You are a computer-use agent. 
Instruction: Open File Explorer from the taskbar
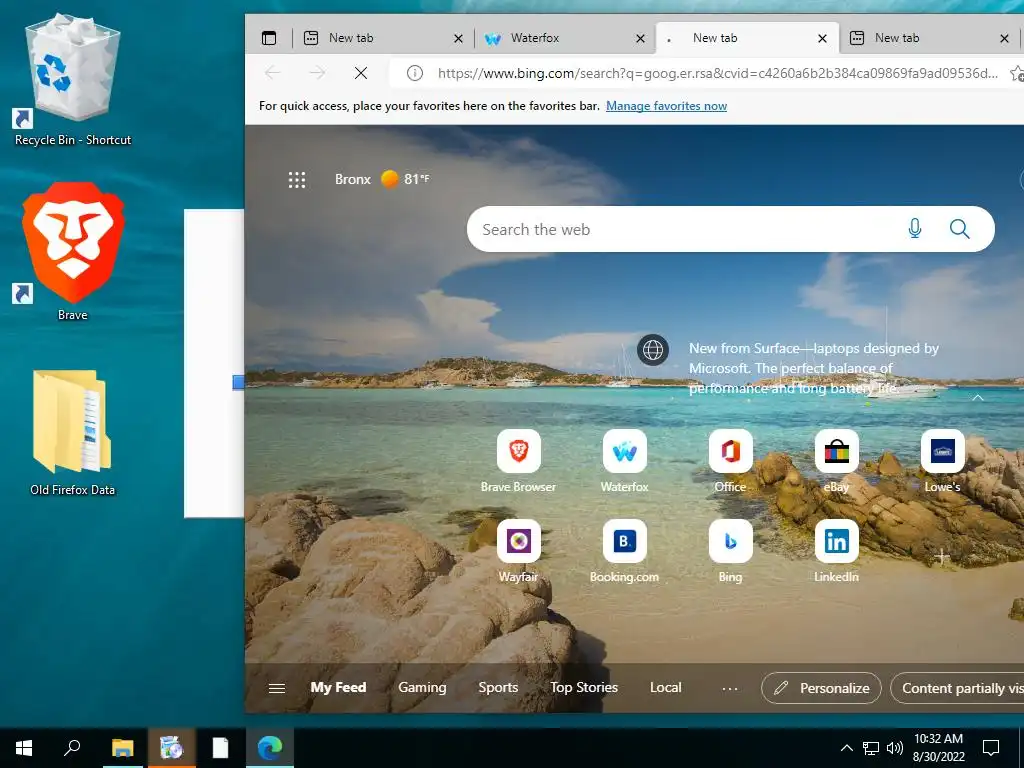tap(122, 748)
